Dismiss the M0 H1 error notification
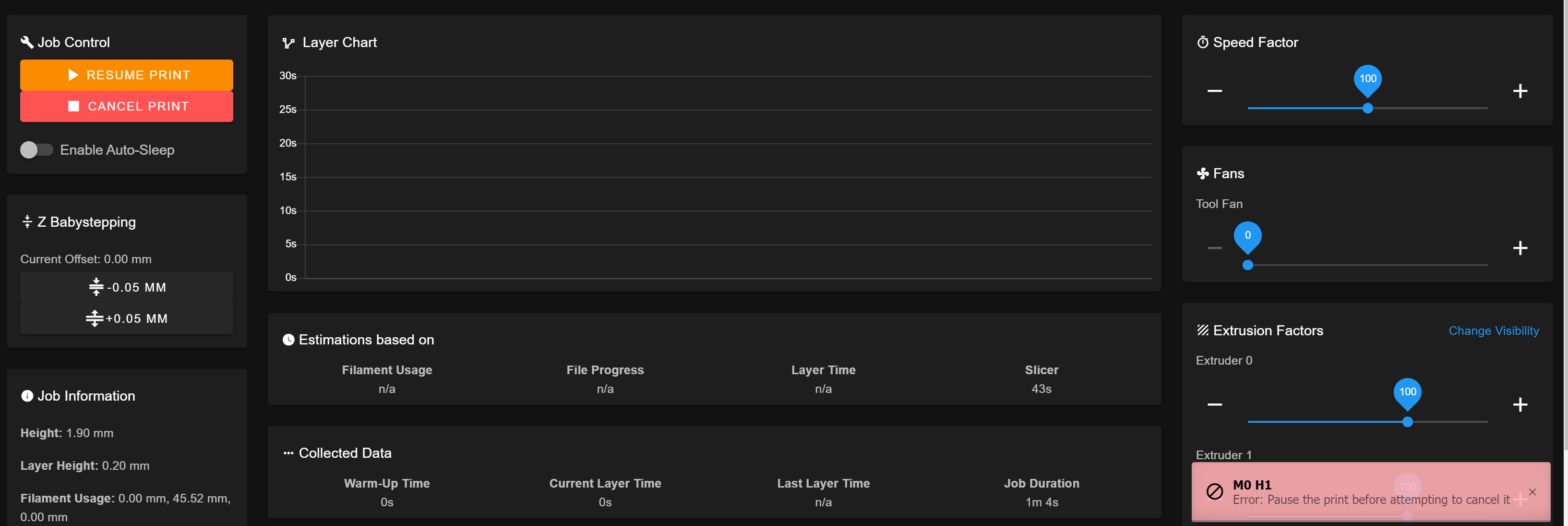1568x526 pixels. coord(1532,492)
